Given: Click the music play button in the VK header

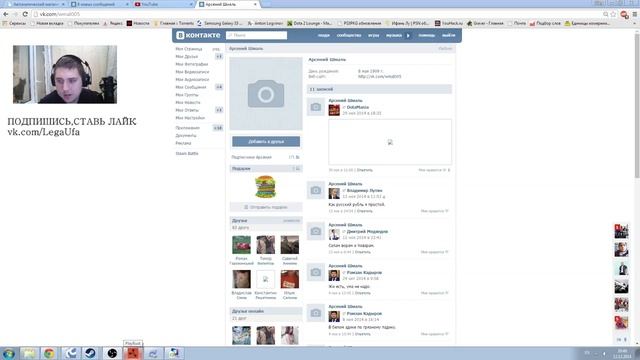Looking at the screenshot, I should click(x=408, y=36).
